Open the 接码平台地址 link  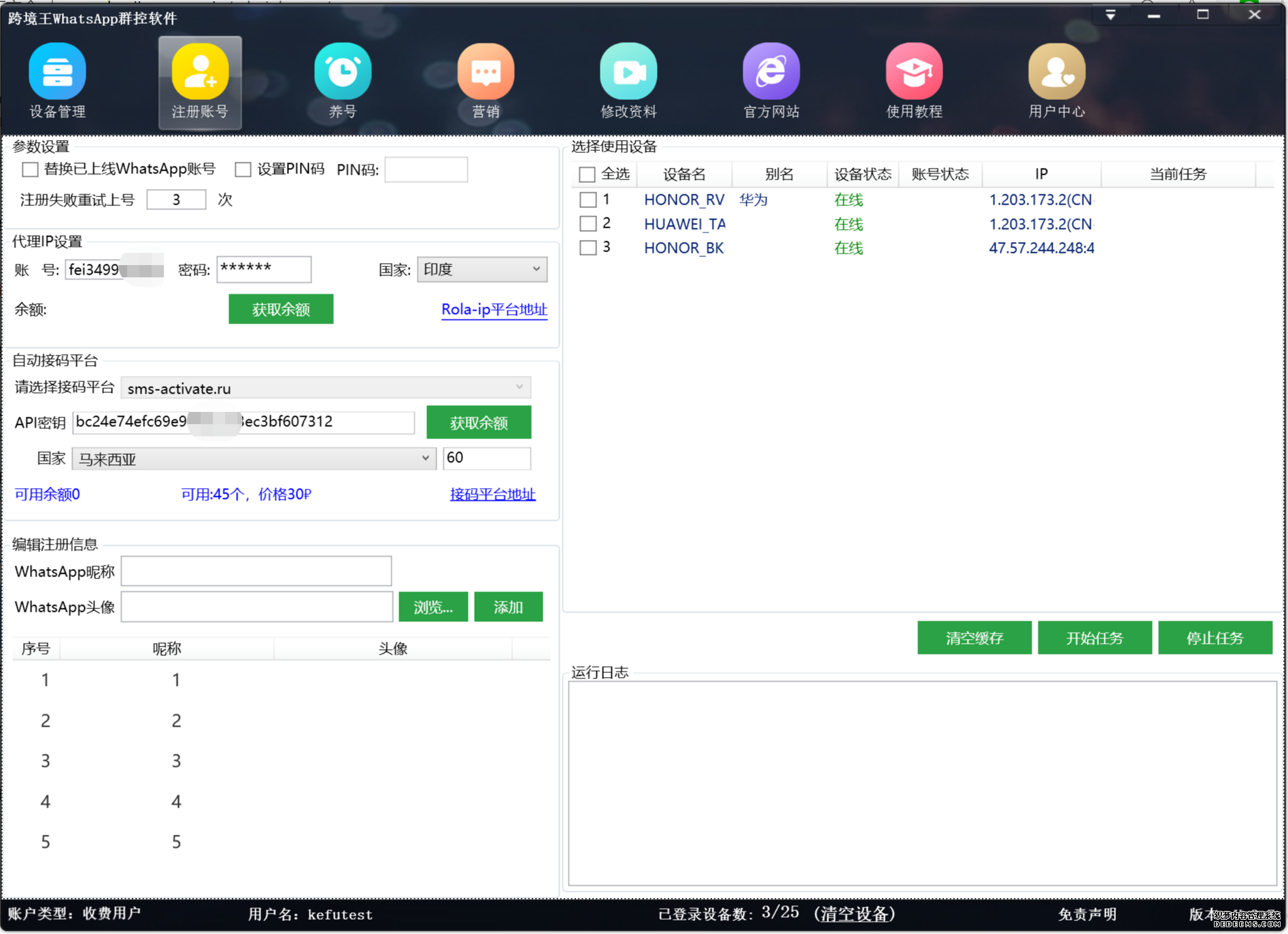tap(493, 494)
